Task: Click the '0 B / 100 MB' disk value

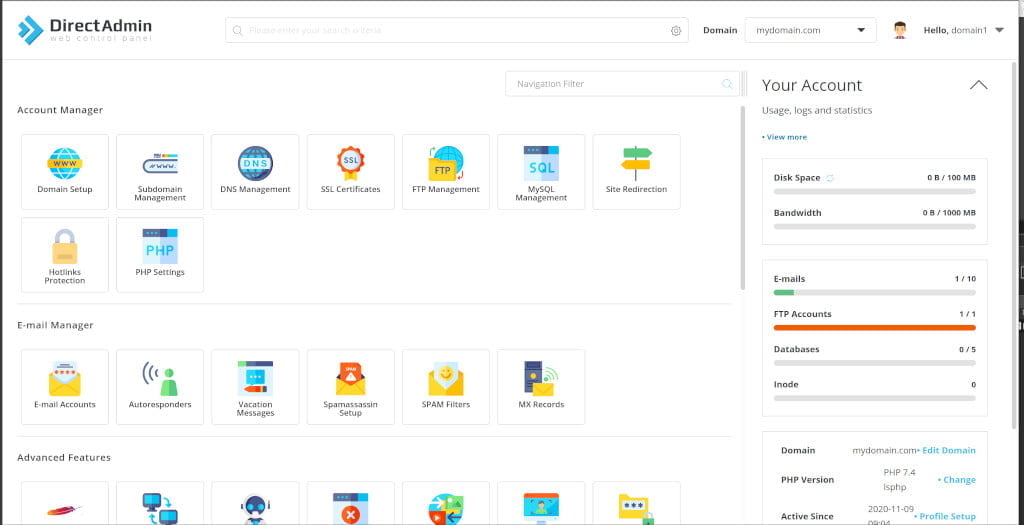Action: tap(952, 178)
